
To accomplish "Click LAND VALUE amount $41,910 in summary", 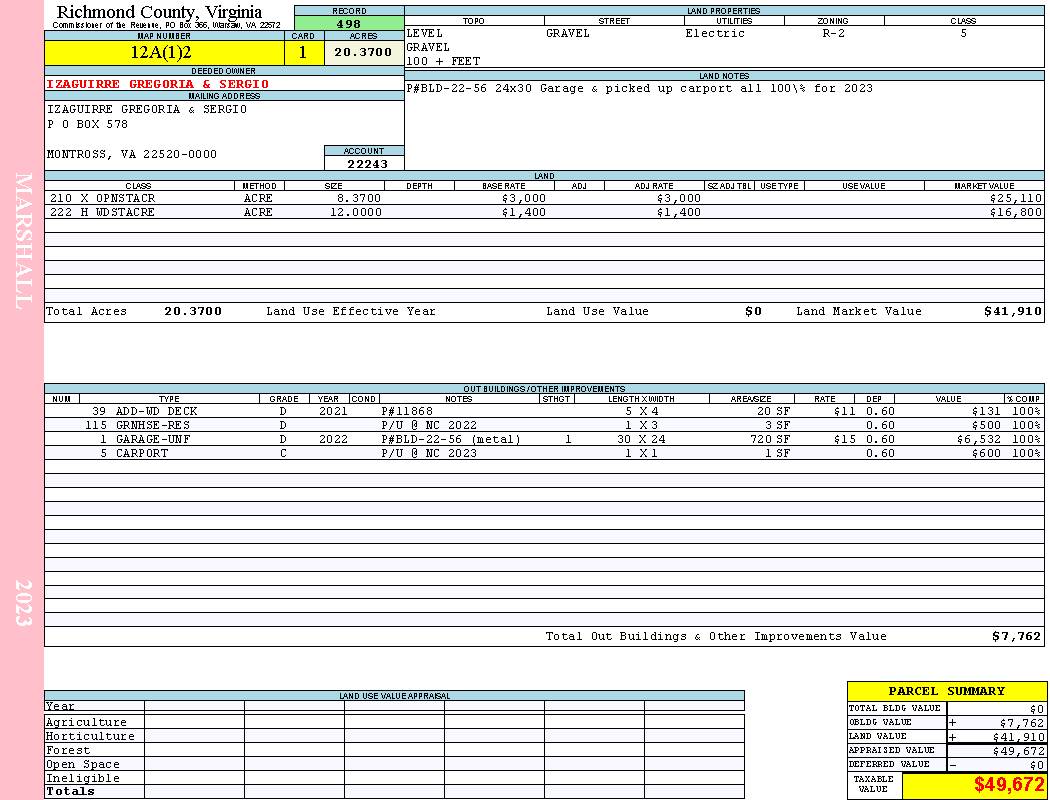I will pos(1018,737).
